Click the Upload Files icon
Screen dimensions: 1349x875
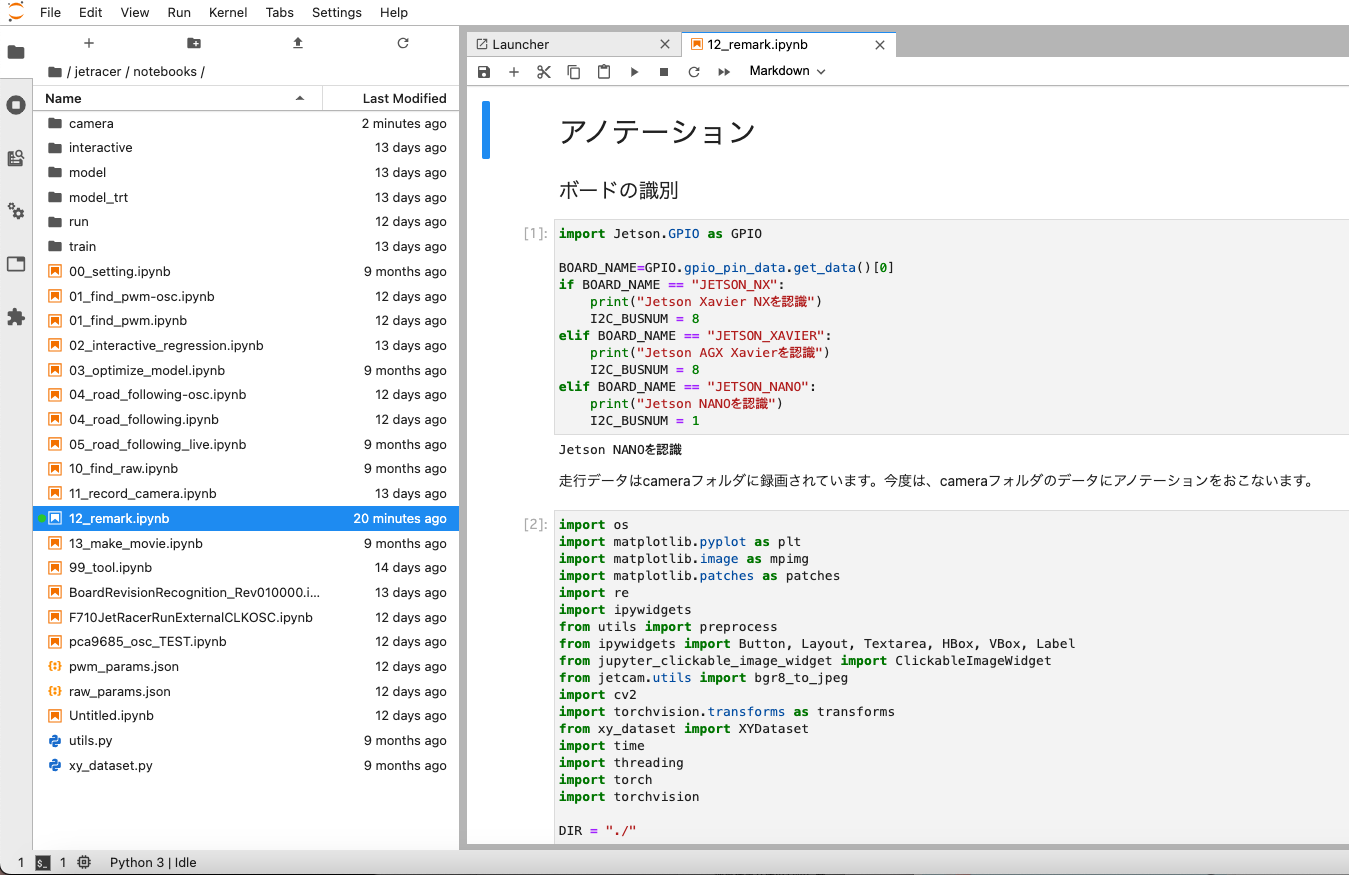[298, 43]
